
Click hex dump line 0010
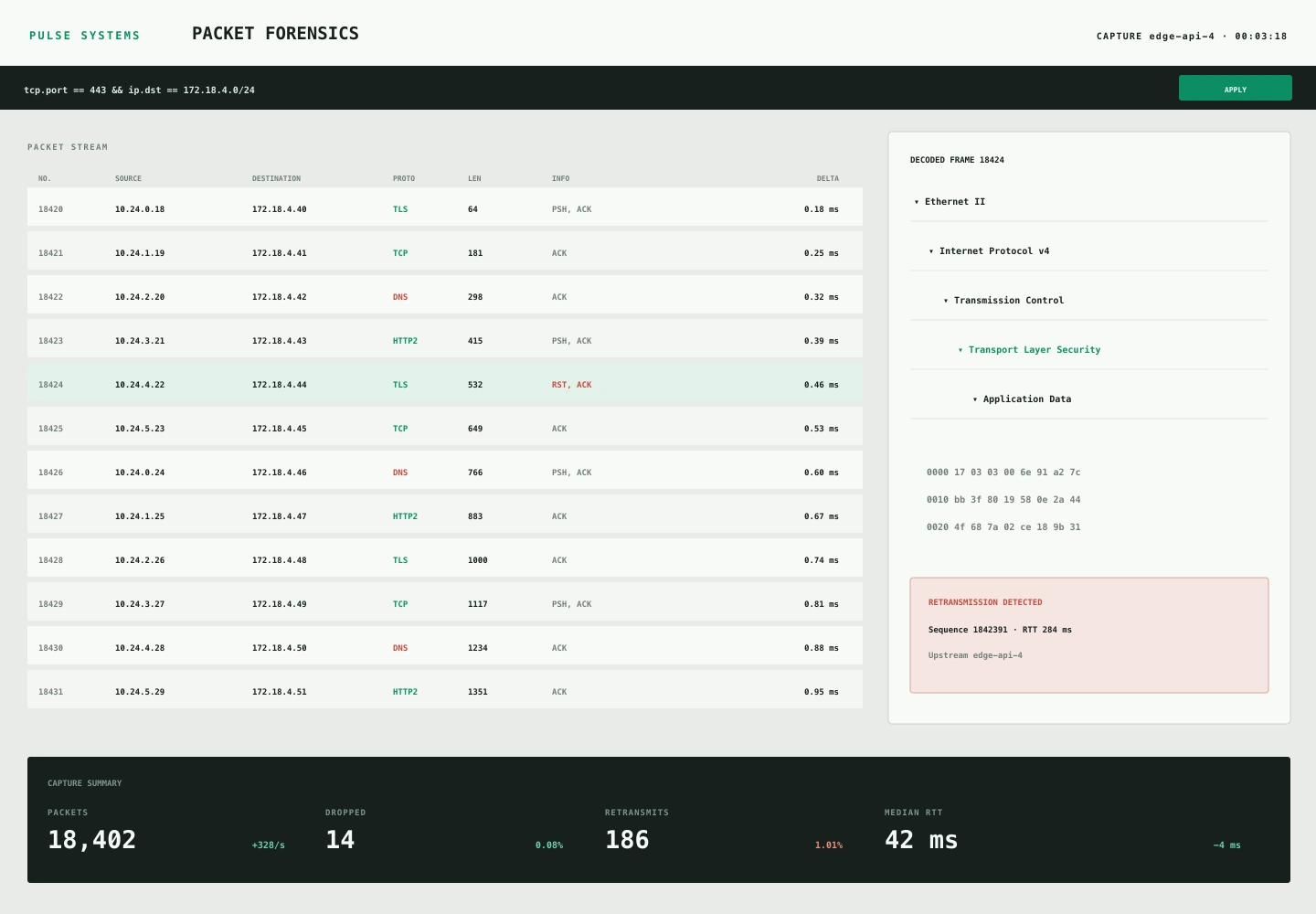[x=1003, y=500]
